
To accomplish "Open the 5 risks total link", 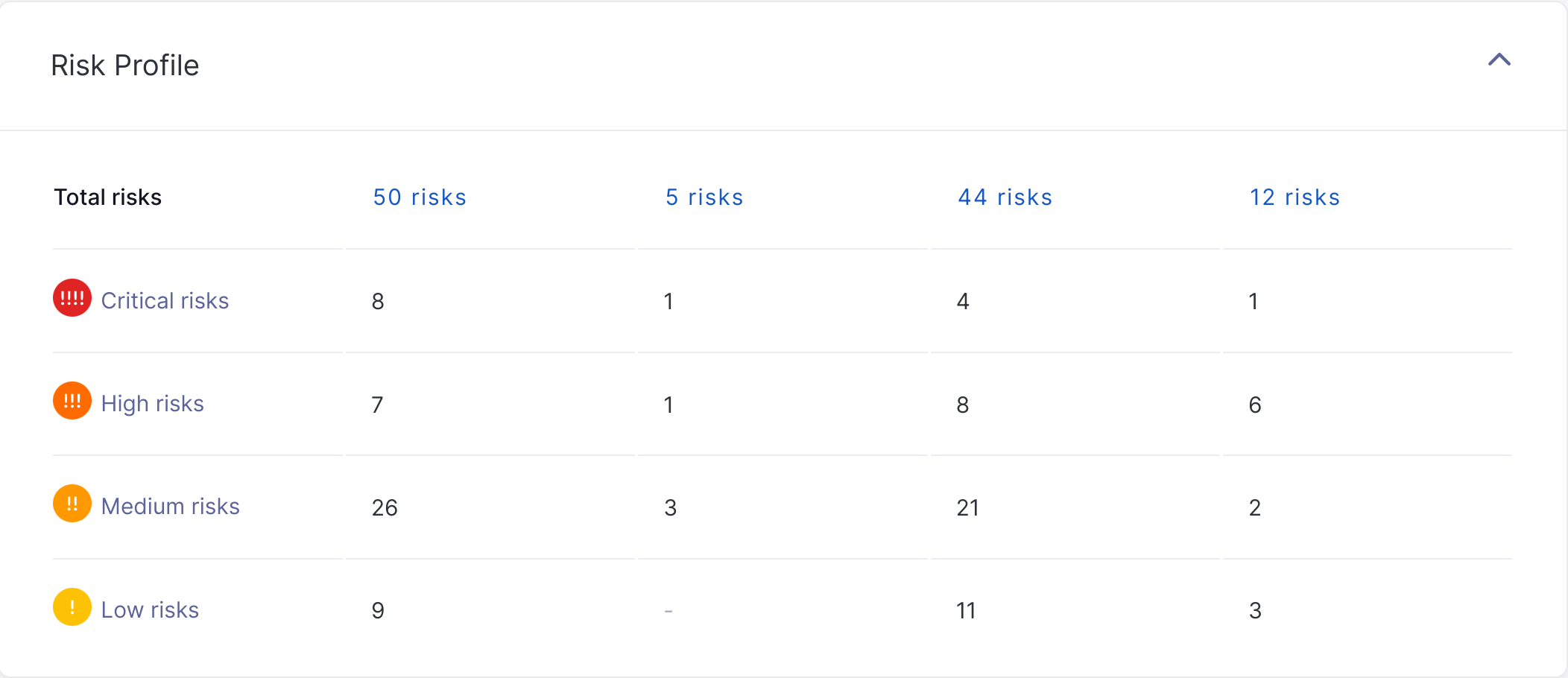I will [704, 197].
